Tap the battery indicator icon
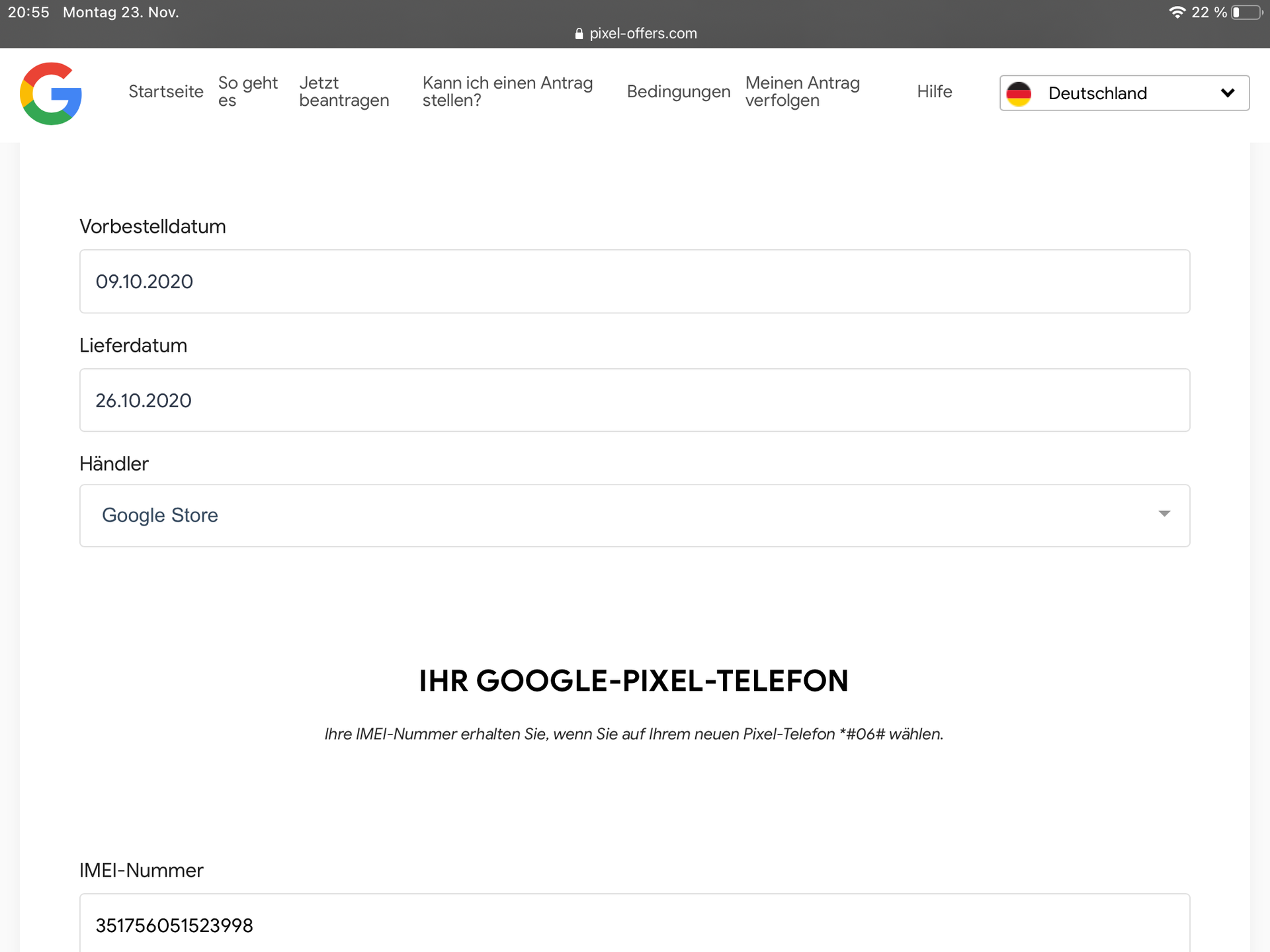 1248,13
